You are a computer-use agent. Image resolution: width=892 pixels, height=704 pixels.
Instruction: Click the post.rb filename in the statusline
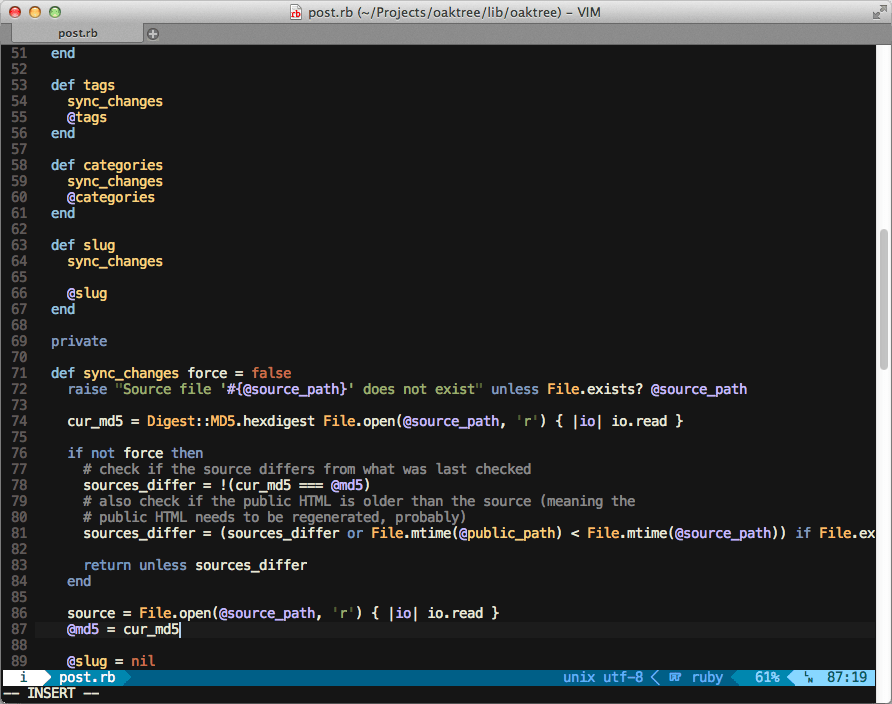point(87,677)
